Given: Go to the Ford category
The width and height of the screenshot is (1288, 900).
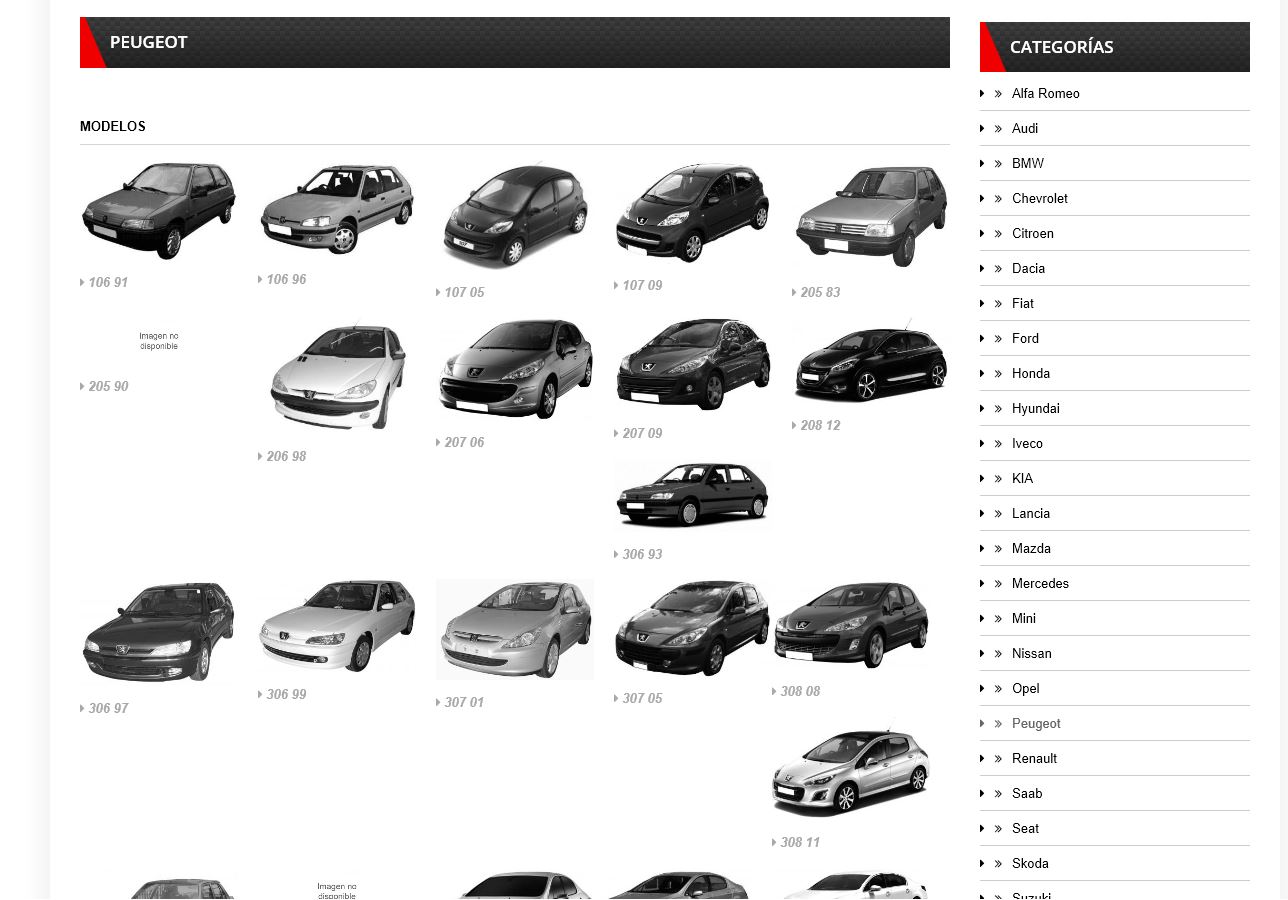Looking at the screenshot, I should click(x=1025, y=339).
